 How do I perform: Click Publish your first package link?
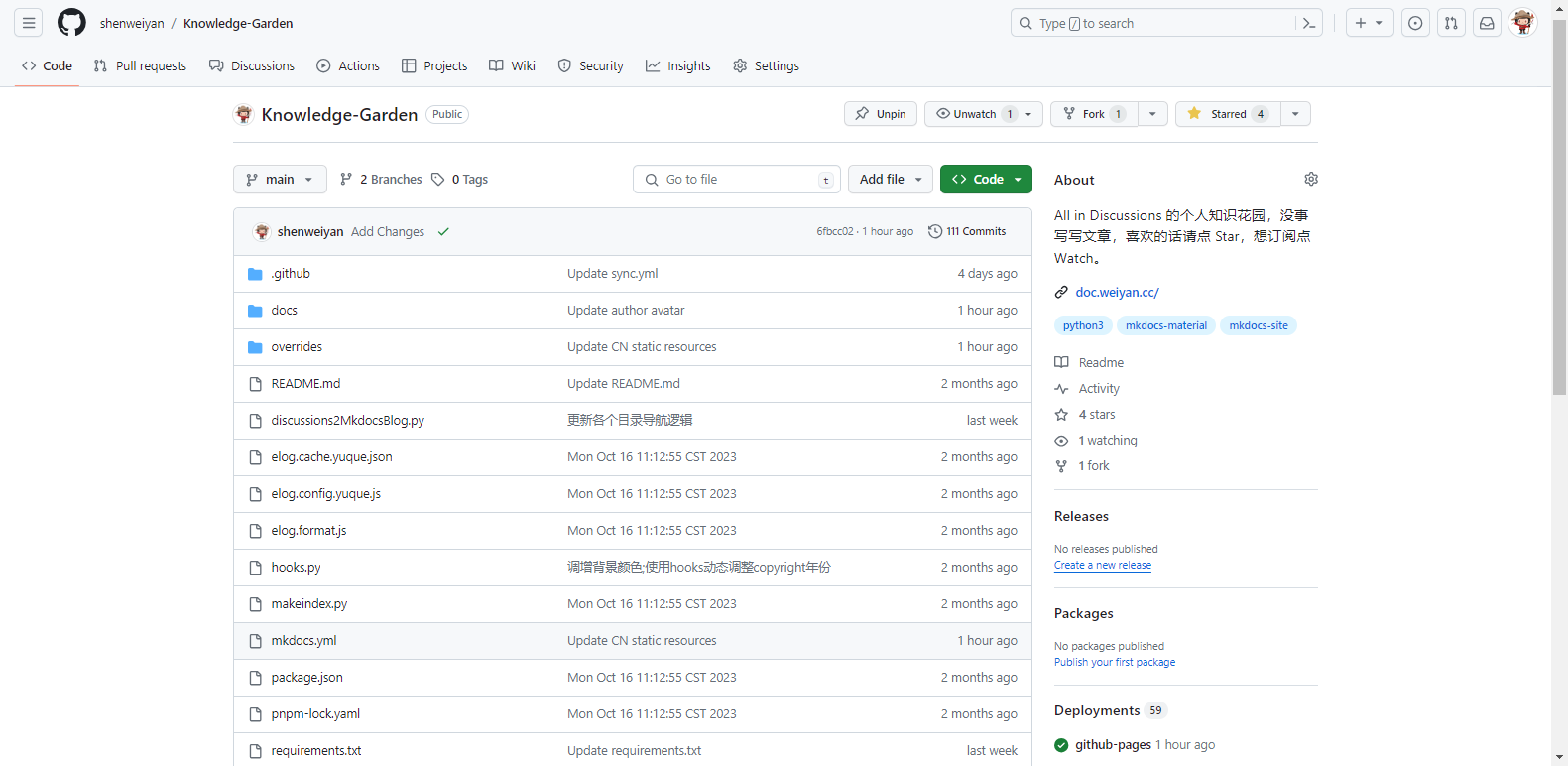tap(1115, 662)
